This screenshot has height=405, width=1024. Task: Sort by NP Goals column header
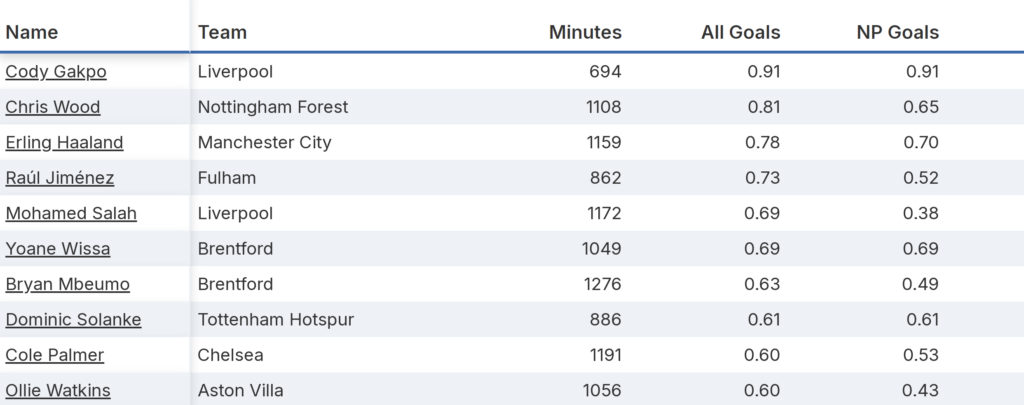898,32
